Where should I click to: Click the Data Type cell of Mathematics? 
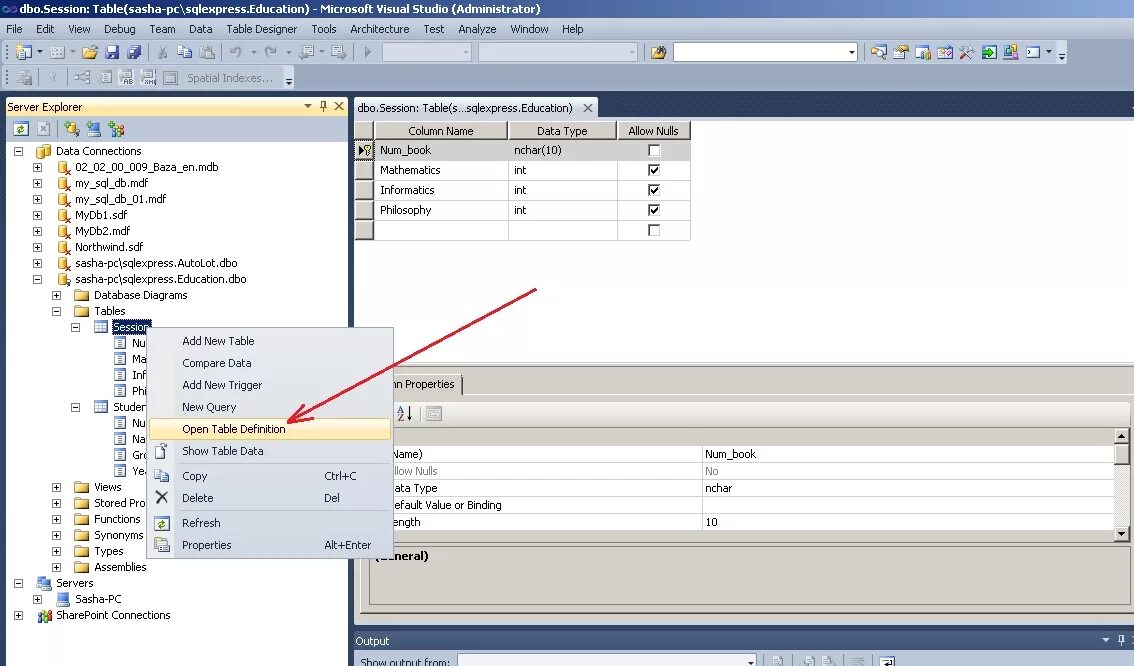point(563,170)
